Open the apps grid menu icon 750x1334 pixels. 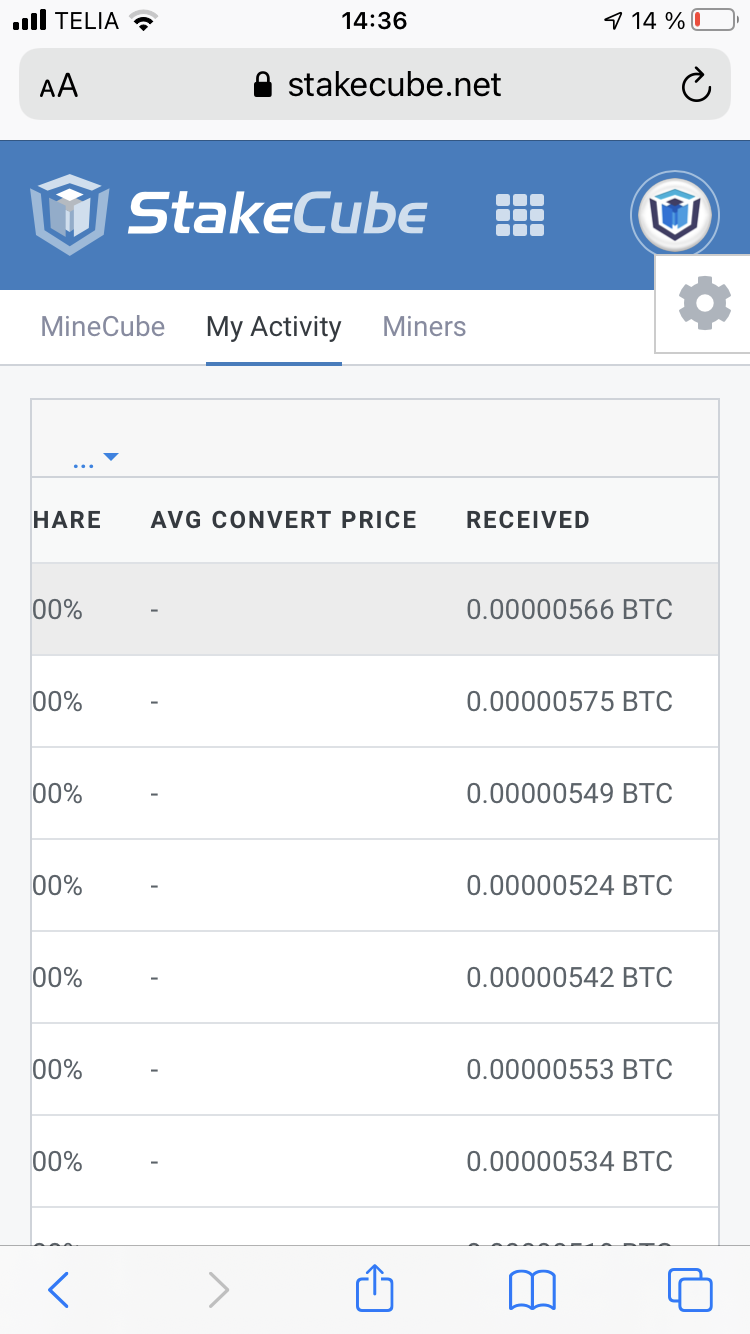click(x=520, y=215)
